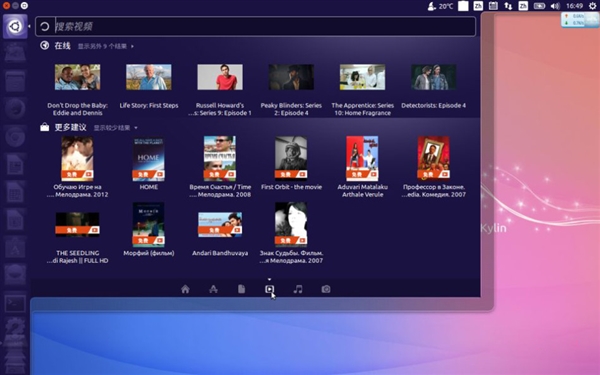
Task: Open the weather indicator showing 20°C
Action: point(440,6)
